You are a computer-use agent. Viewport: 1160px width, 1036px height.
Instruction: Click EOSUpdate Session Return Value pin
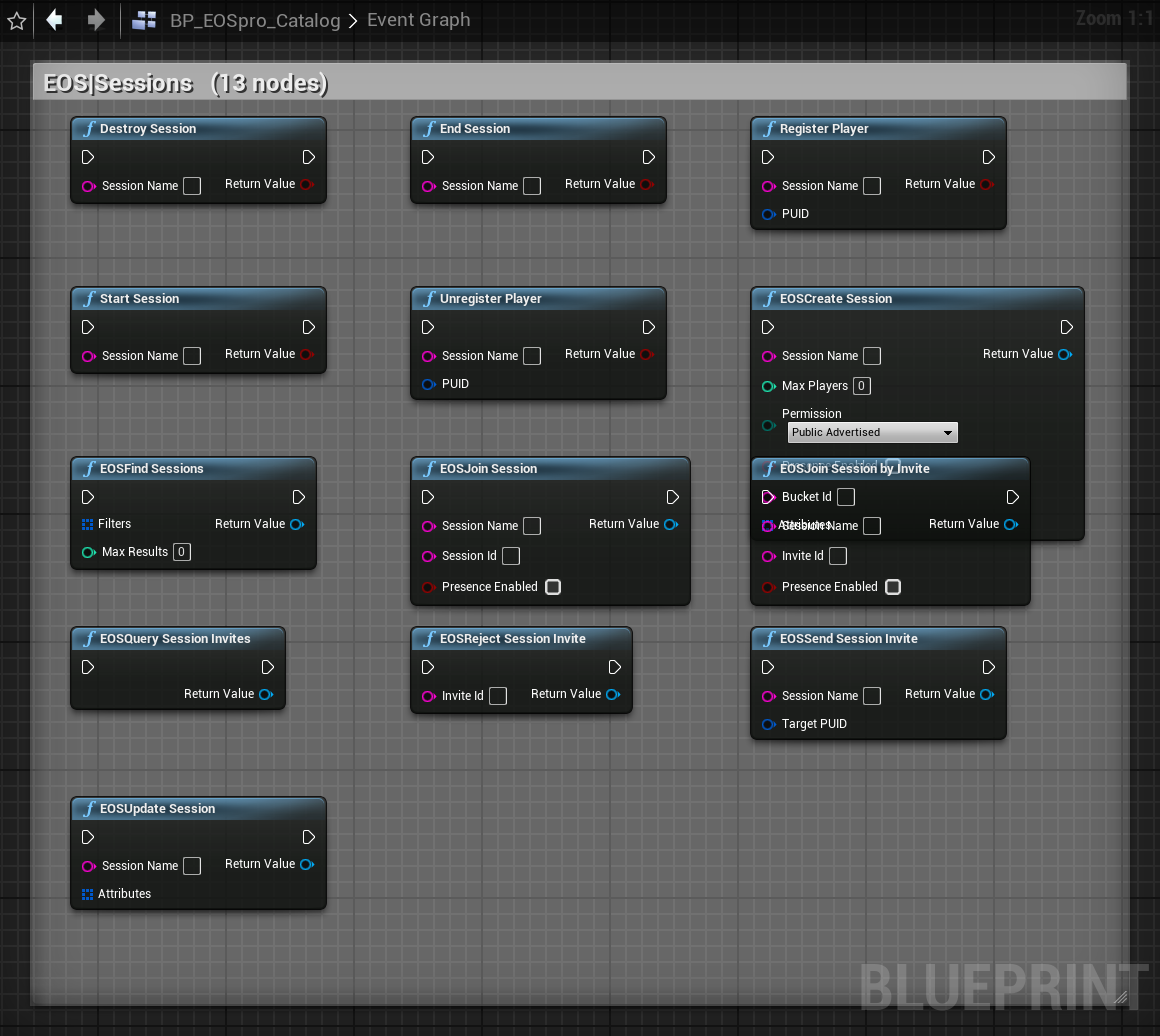pos(307,864)
